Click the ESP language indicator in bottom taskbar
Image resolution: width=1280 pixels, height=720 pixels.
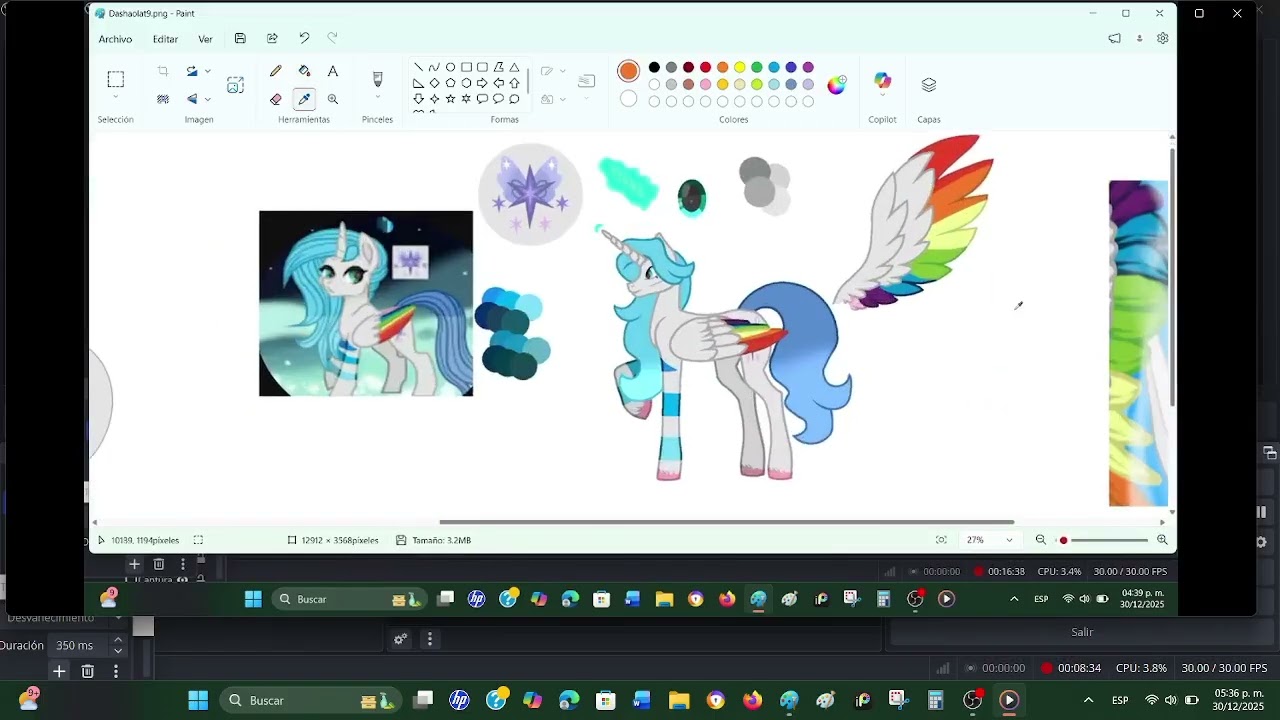[x=1120, y=700]
